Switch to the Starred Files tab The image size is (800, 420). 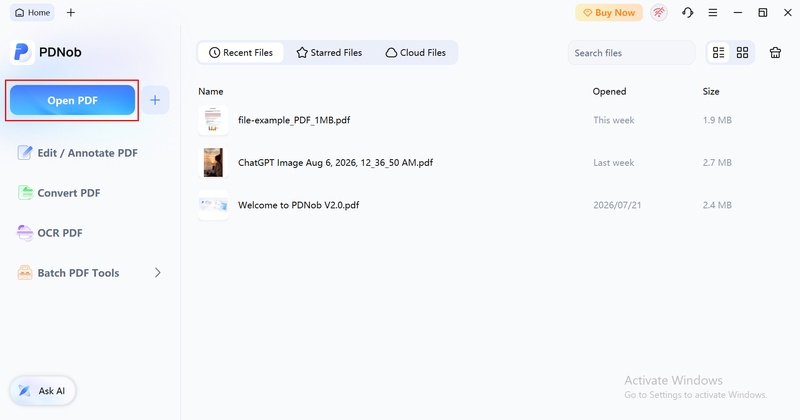(x=329, y=53)
